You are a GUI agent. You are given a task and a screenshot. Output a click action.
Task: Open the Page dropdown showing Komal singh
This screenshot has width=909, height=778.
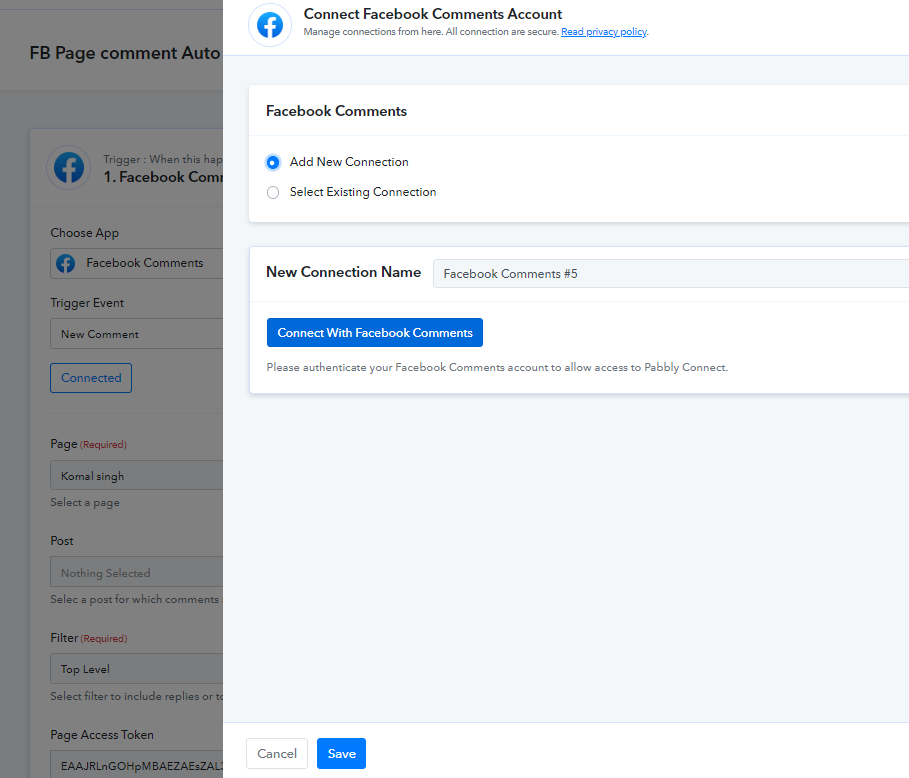tap(136, 476)
